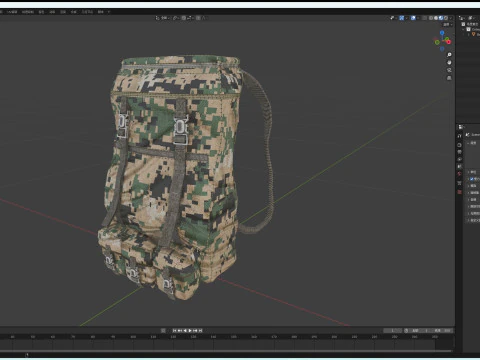Collapse the Collection tree arrow in outliner
480x360 pixels.
(x=463, y=29)
